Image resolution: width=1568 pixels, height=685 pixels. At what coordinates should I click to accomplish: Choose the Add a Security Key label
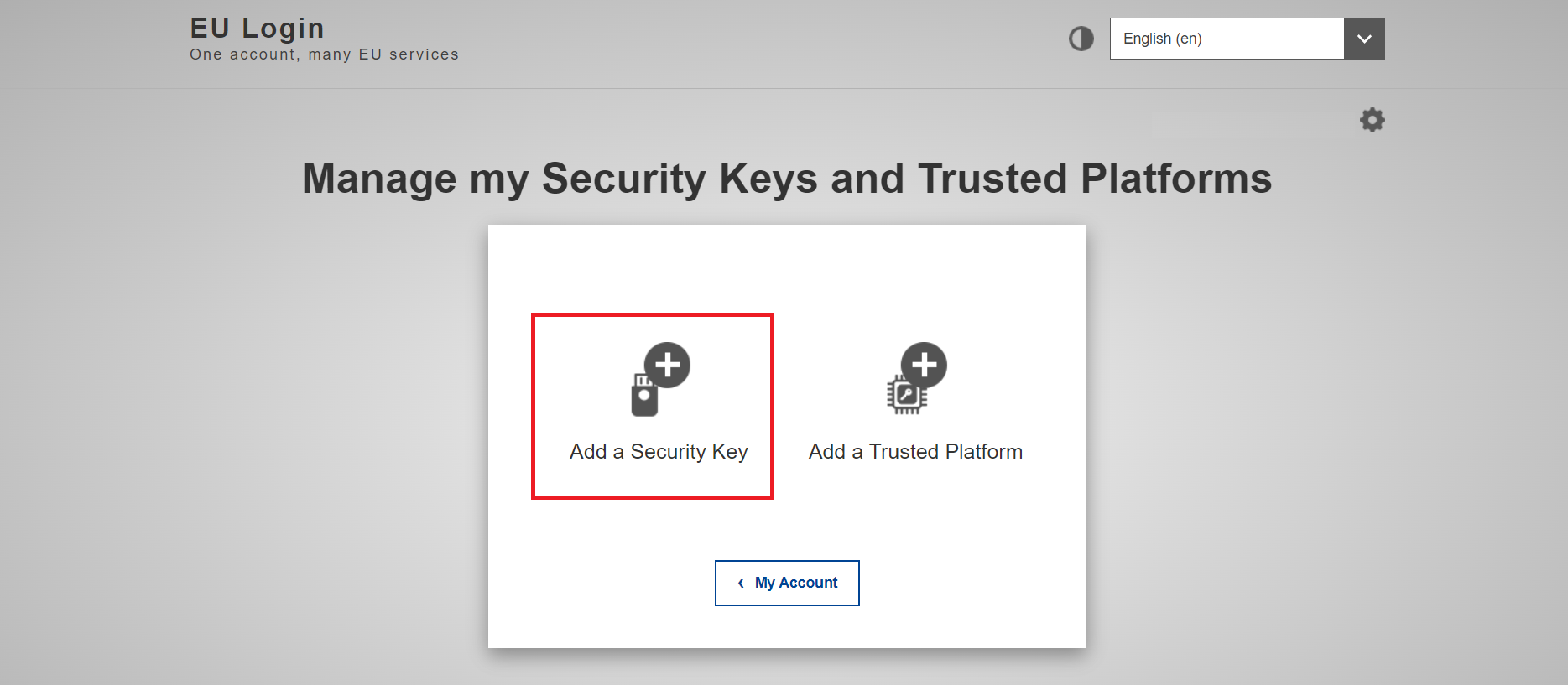659,451
